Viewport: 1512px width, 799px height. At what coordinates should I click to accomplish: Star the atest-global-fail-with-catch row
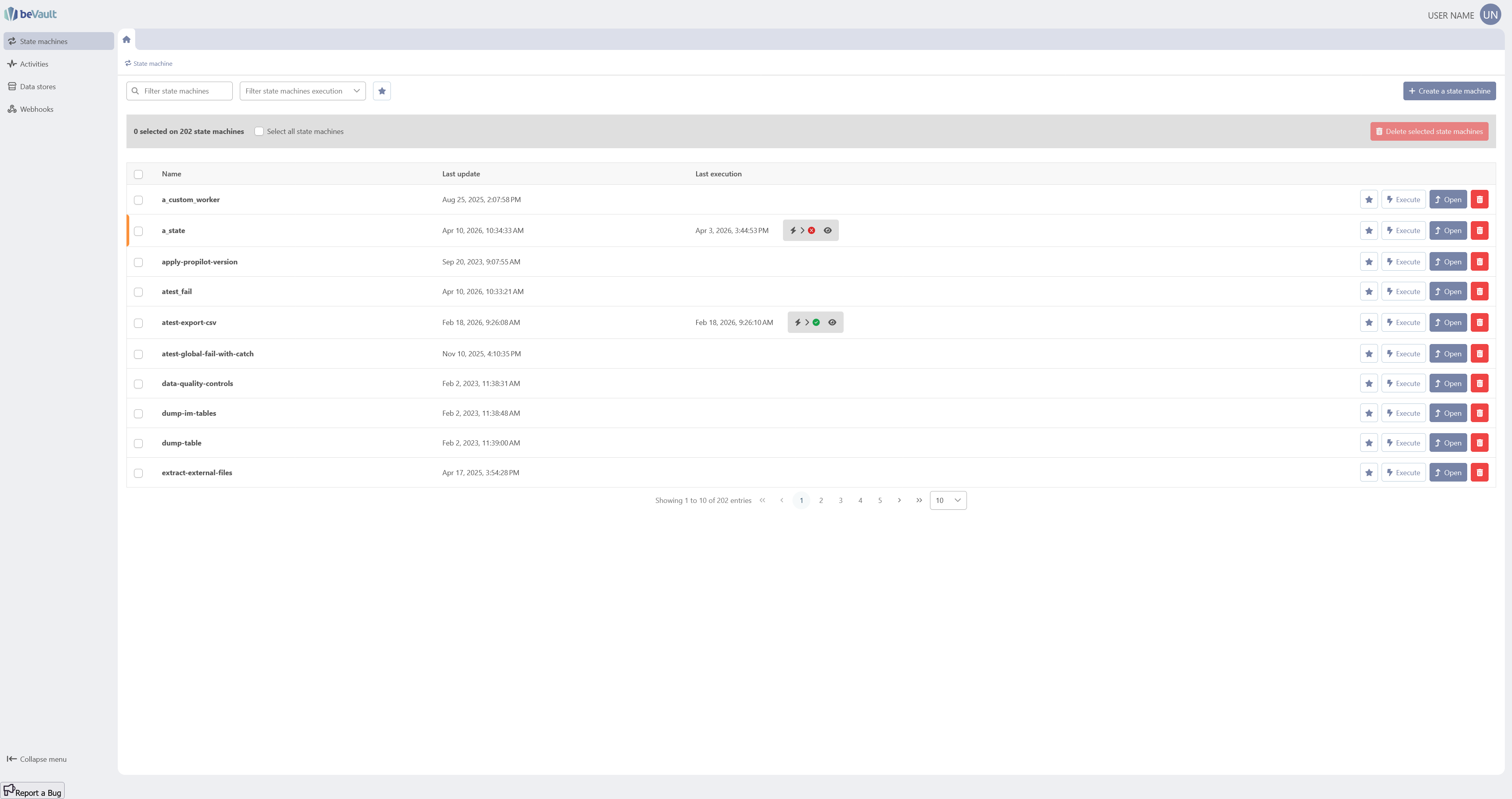coord(1369,354)
